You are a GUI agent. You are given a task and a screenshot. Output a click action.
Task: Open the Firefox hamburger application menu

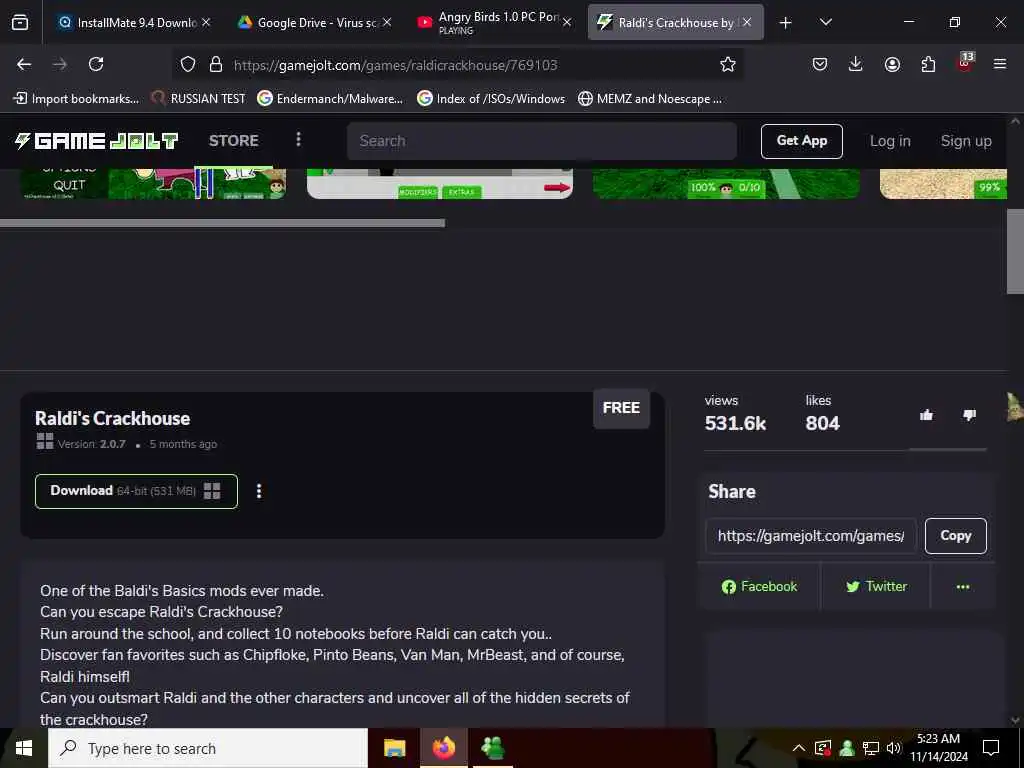point(1000,64)
